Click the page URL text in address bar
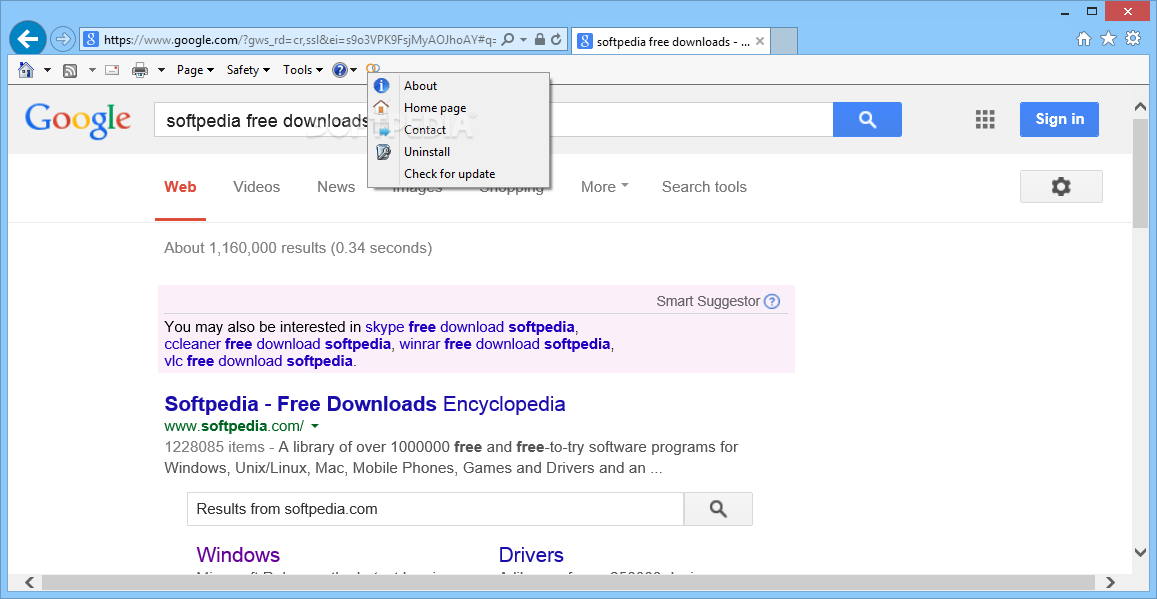Screen dimensions: 1157x599 [x=300, y=40]
